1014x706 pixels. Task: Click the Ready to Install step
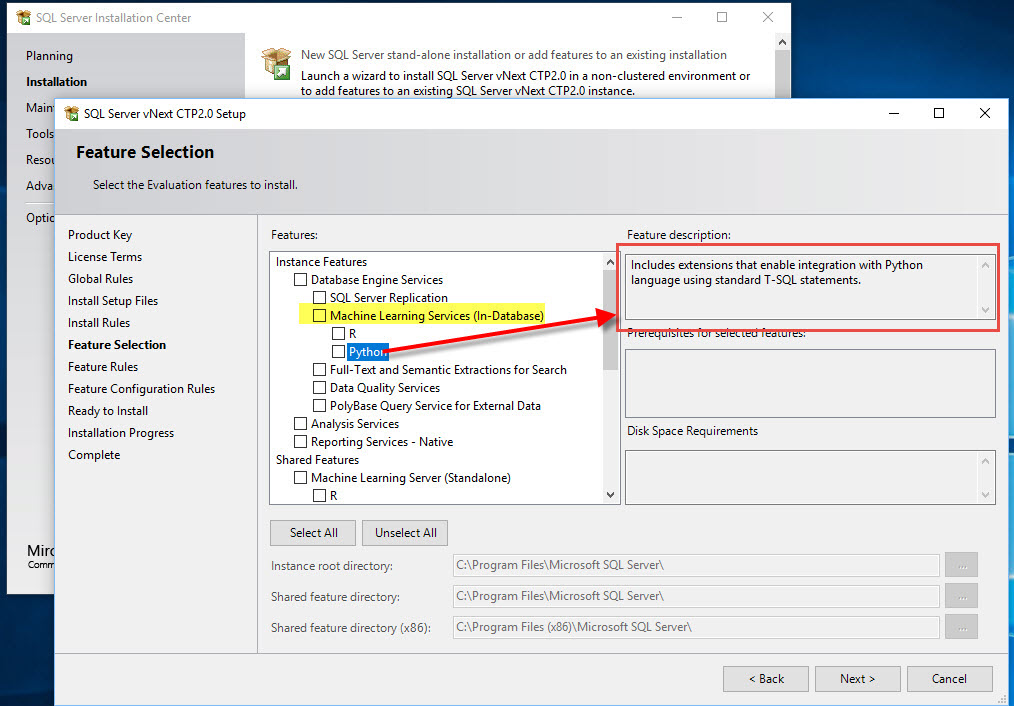[108, 411]
